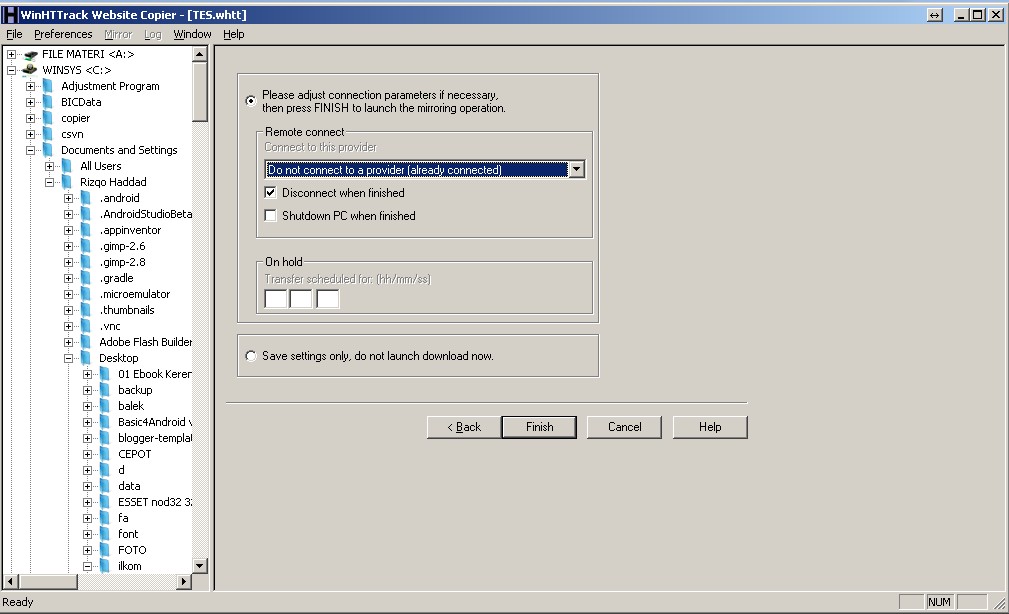Image resolution: width=1009 pixels, height=614 pixels.
Task: Go back with the Back button
Action: click(463, 427)
